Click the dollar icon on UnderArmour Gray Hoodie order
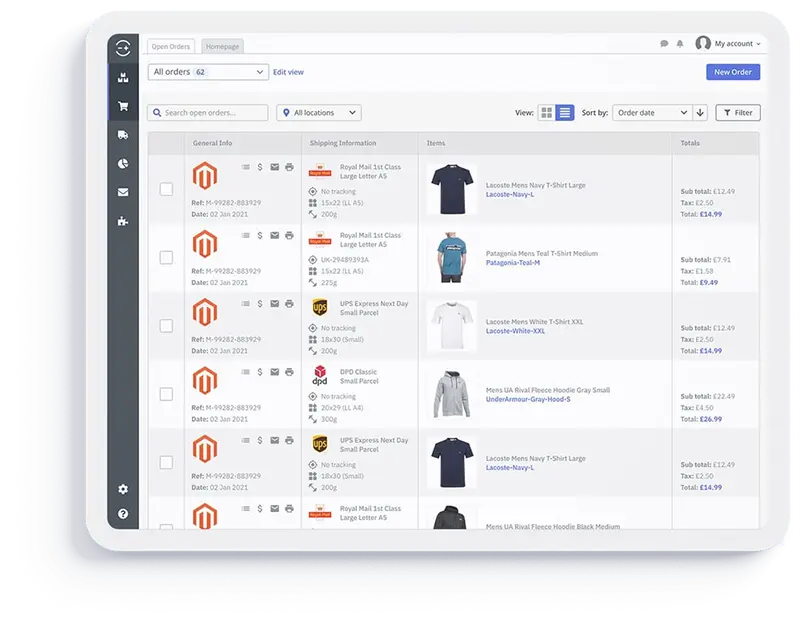Image resolution: width=800 pixels, height=626 pixels. point(260,372)
